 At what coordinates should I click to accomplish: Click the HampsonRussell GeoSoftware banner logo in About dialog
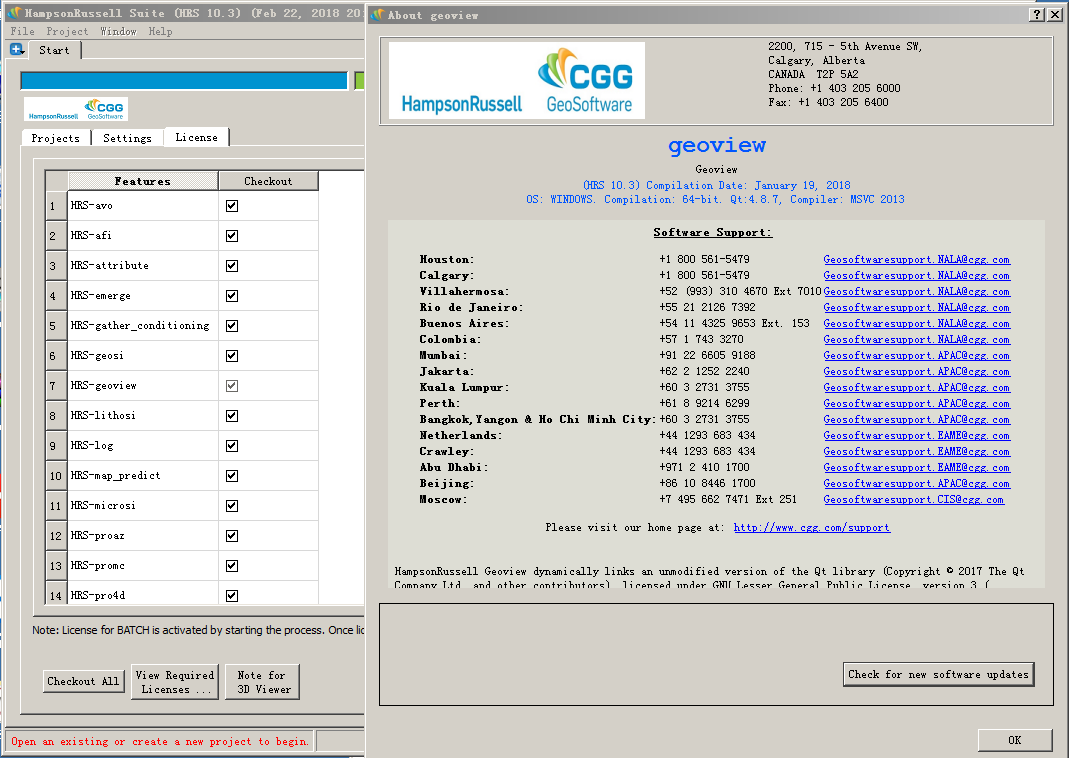[x=516, y=80]
